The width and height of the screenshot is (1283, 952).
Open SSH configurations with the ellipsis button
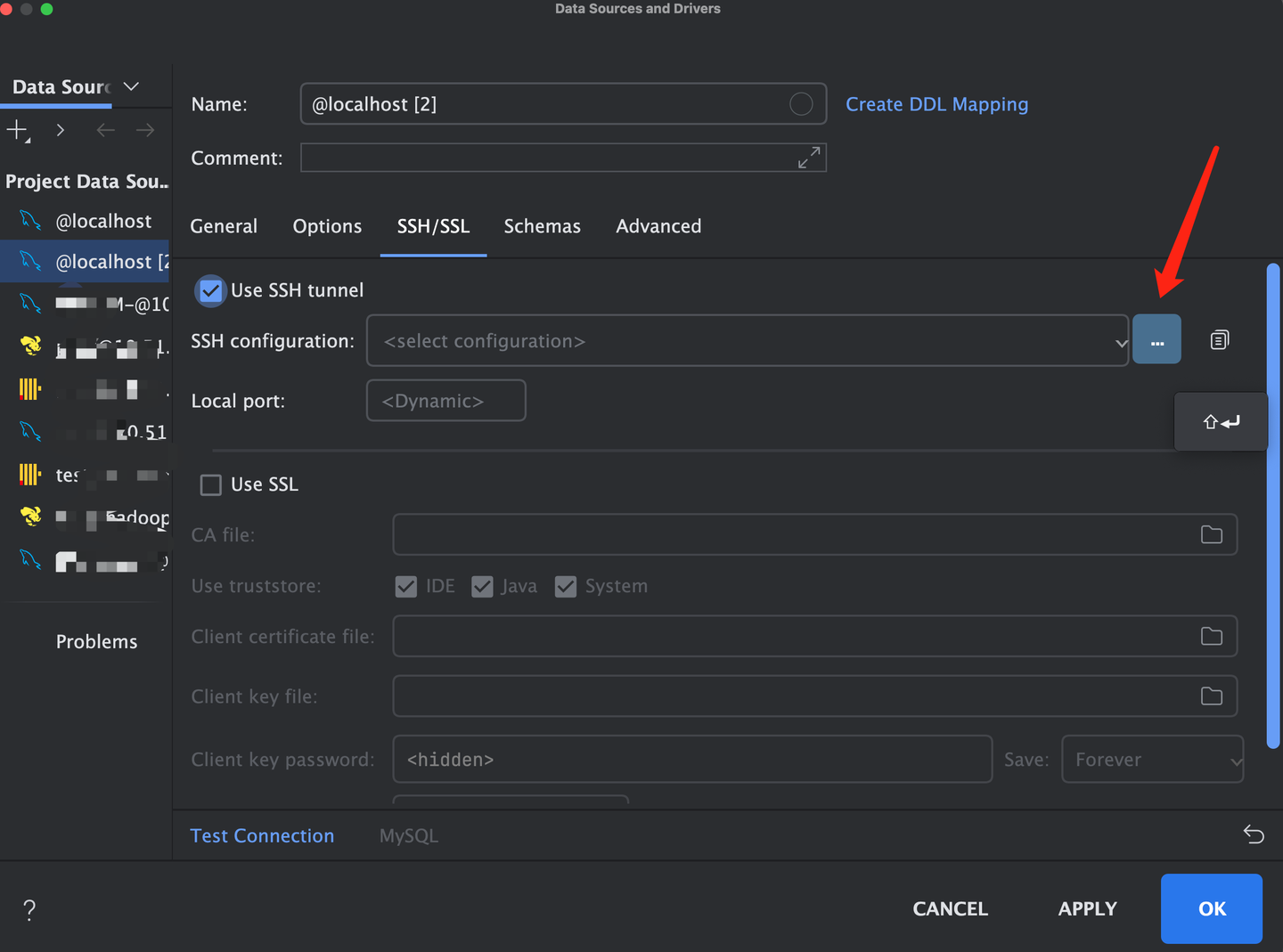point(1156,340)
